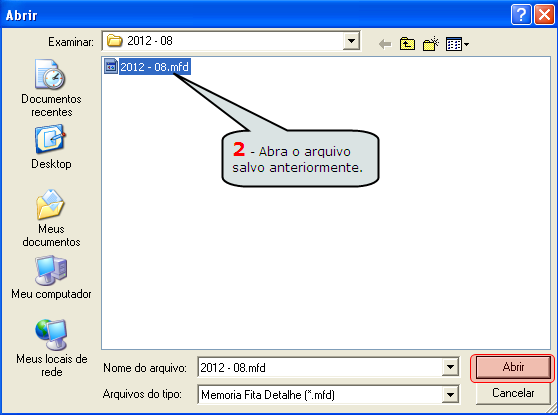Select Meu computador in sidebar
Viewport: 558px width, 415px height.
point(51,277)
